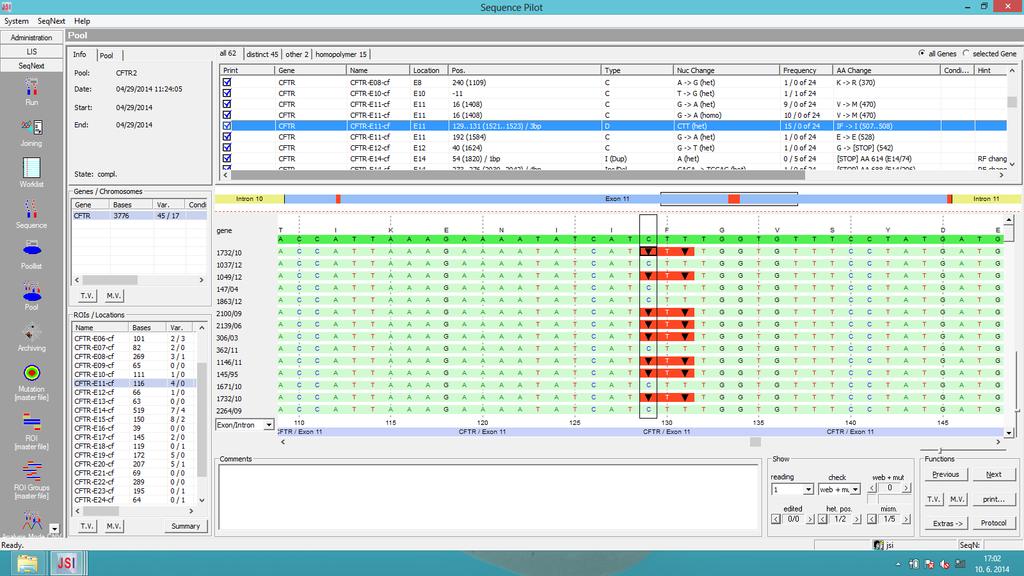Toggle print checkbox for E -> E (528) row
1024x576 pixels.
227,136
